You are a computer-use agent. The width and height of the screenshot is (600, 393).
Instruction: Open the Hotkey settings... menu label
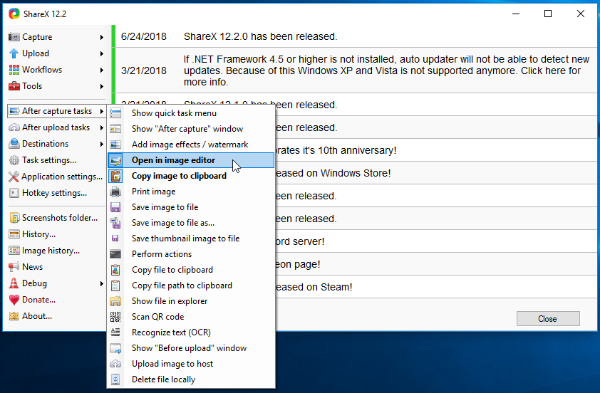pyautogui.click(x=54, y=193)
